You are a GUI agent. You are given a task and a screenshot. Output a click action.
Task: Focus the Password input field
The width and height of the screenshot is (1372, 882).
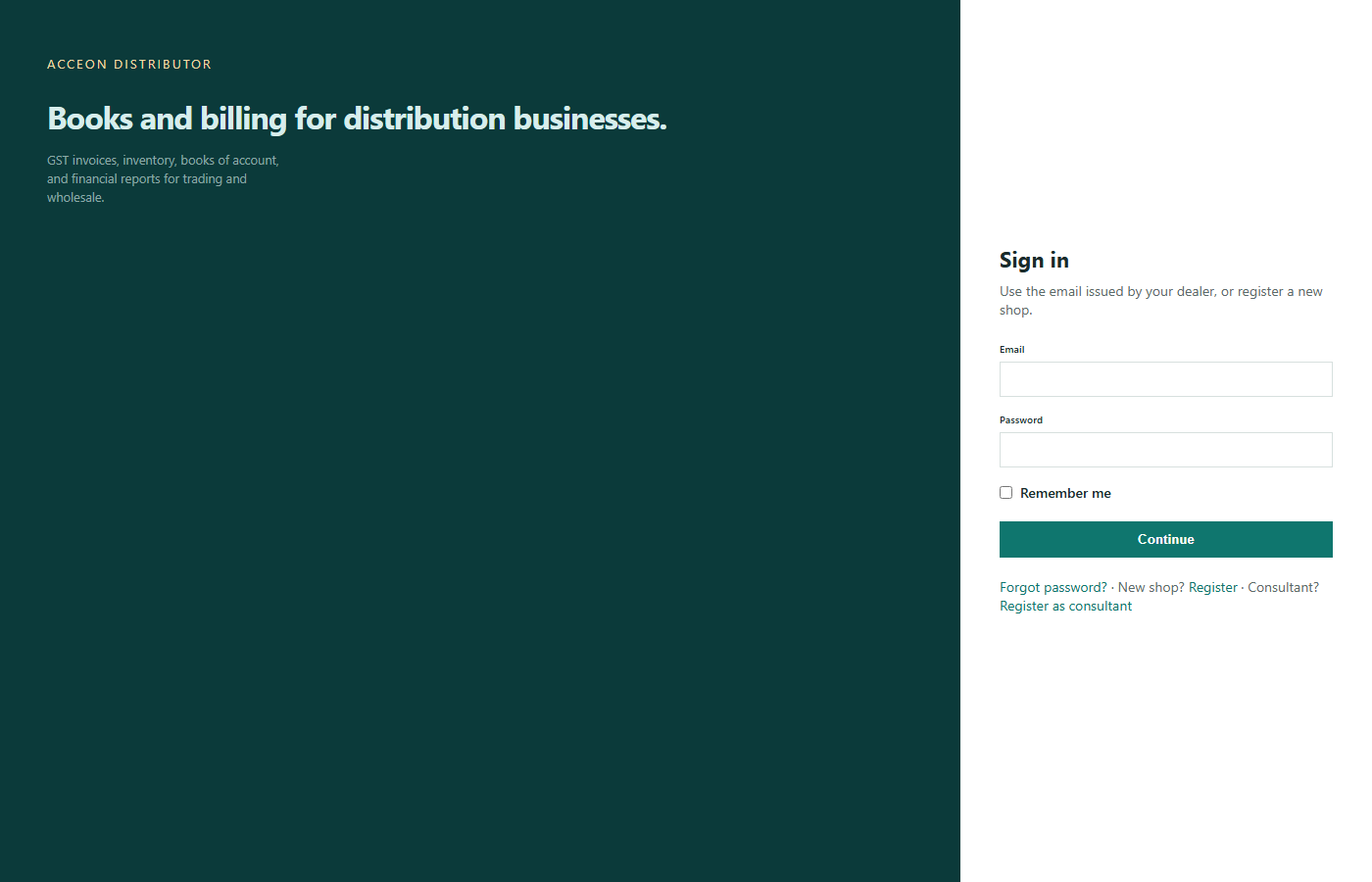1165,450
